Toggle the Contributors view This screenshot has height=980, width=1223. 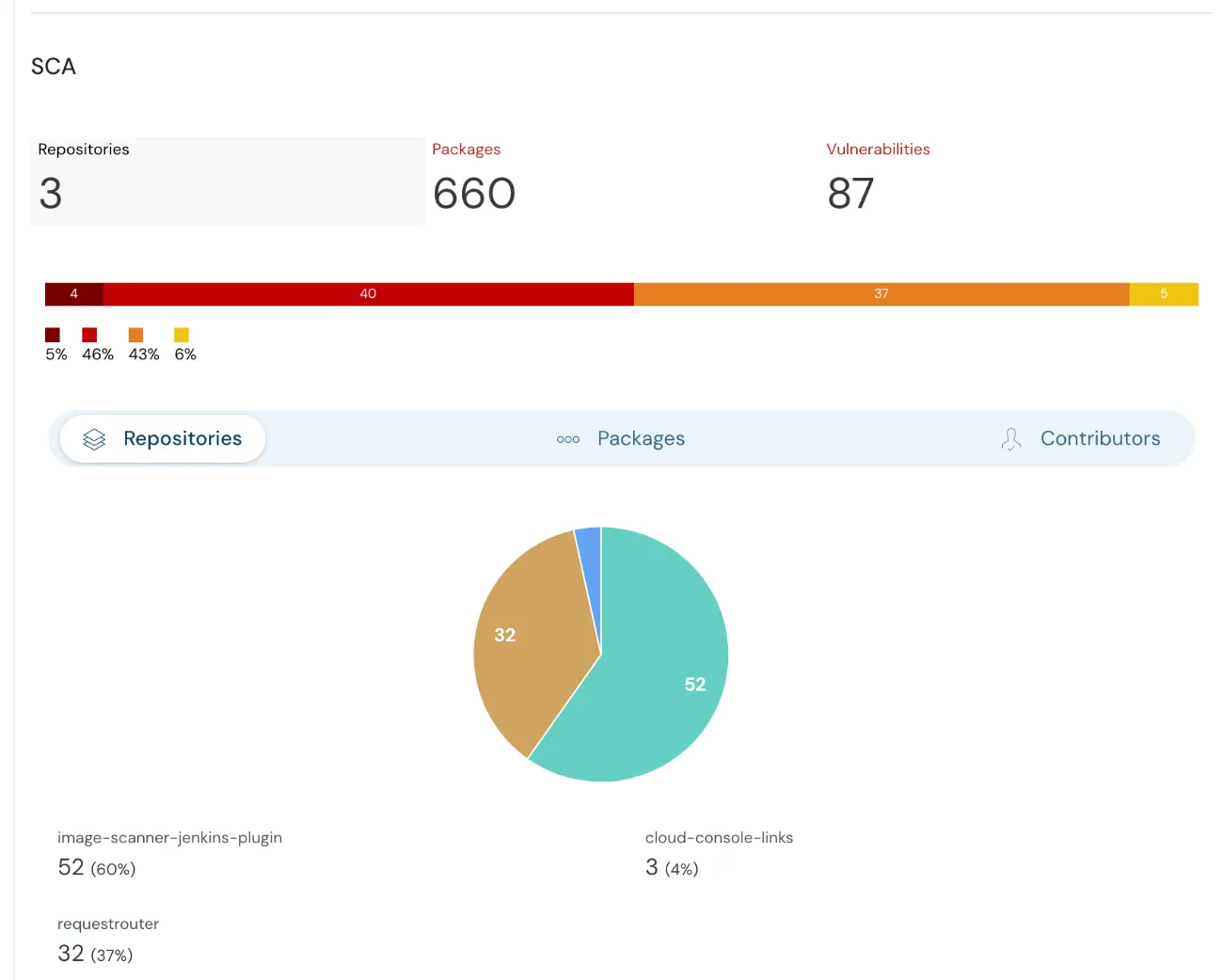coord(1099,438)
